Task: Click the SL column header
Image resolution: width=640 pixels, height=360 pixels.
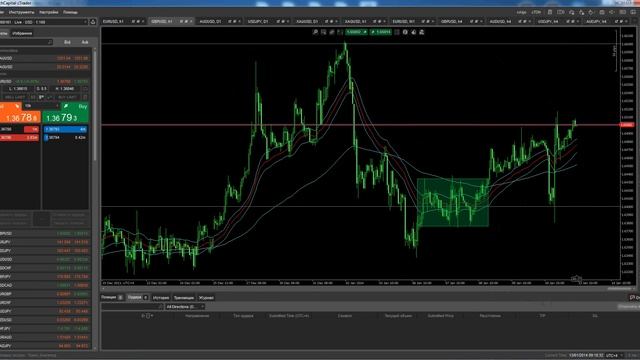Action: (595, 316)
